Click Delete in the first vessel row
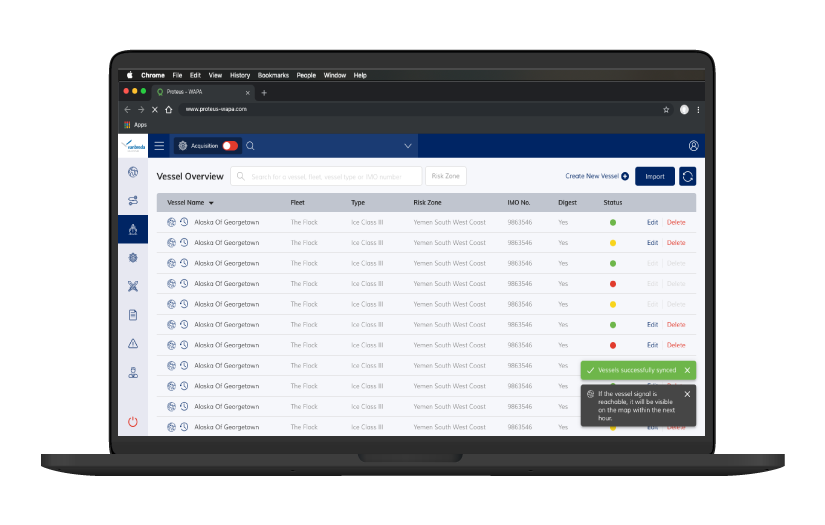This screenshot has width=825, height=525. coord(676,223)
